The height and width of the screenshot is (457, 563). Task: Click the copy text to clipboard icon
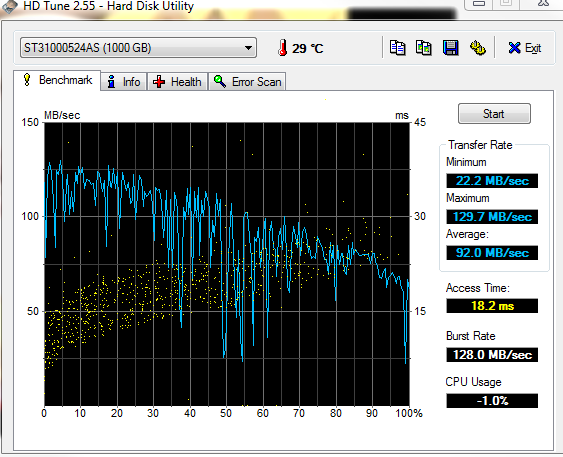pyautogui.click(x=397, y=48)
